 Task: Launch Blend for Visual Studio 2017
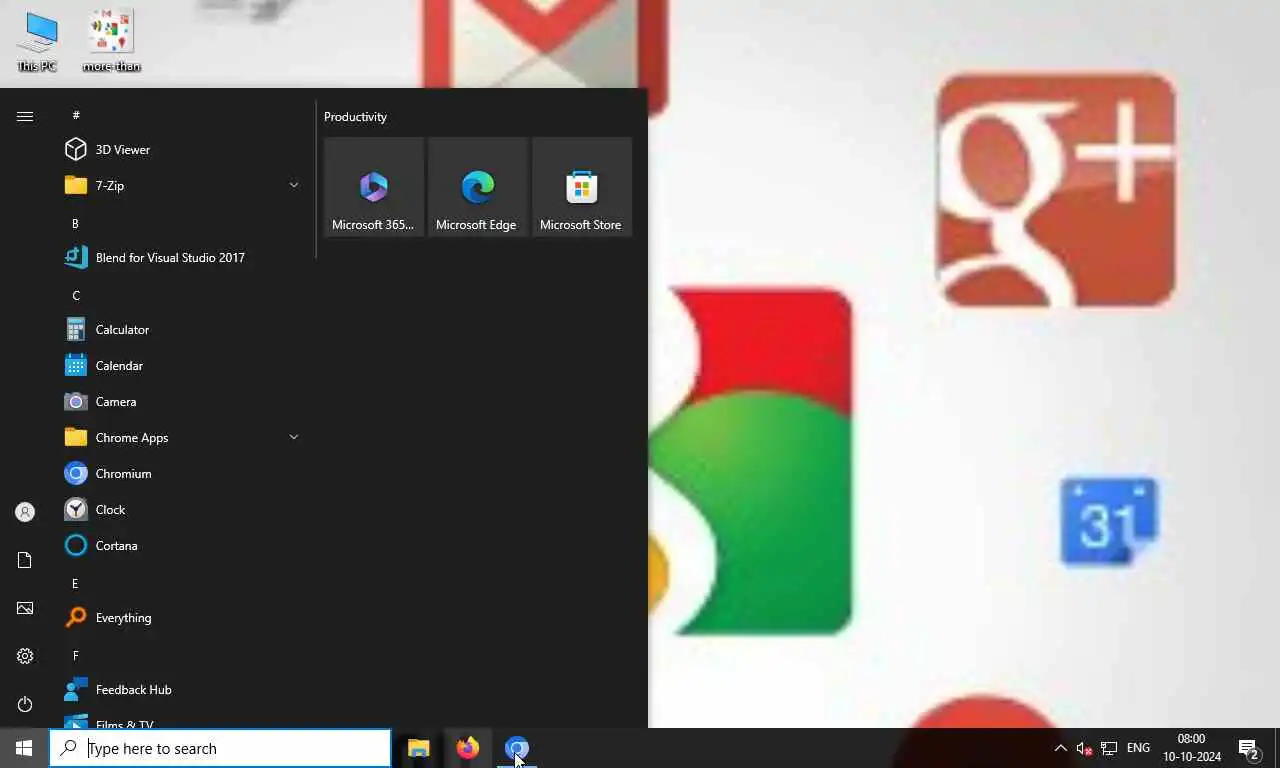pos(181,257)
